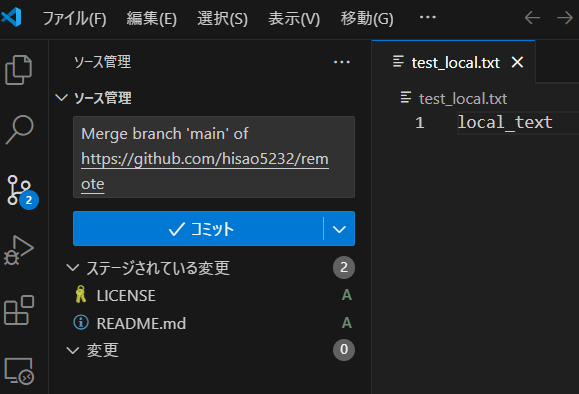The width and height of the screenshot is (579, 394).
Task: Open the github.com/hisao5232 link in message
Action: pos(205,159)
